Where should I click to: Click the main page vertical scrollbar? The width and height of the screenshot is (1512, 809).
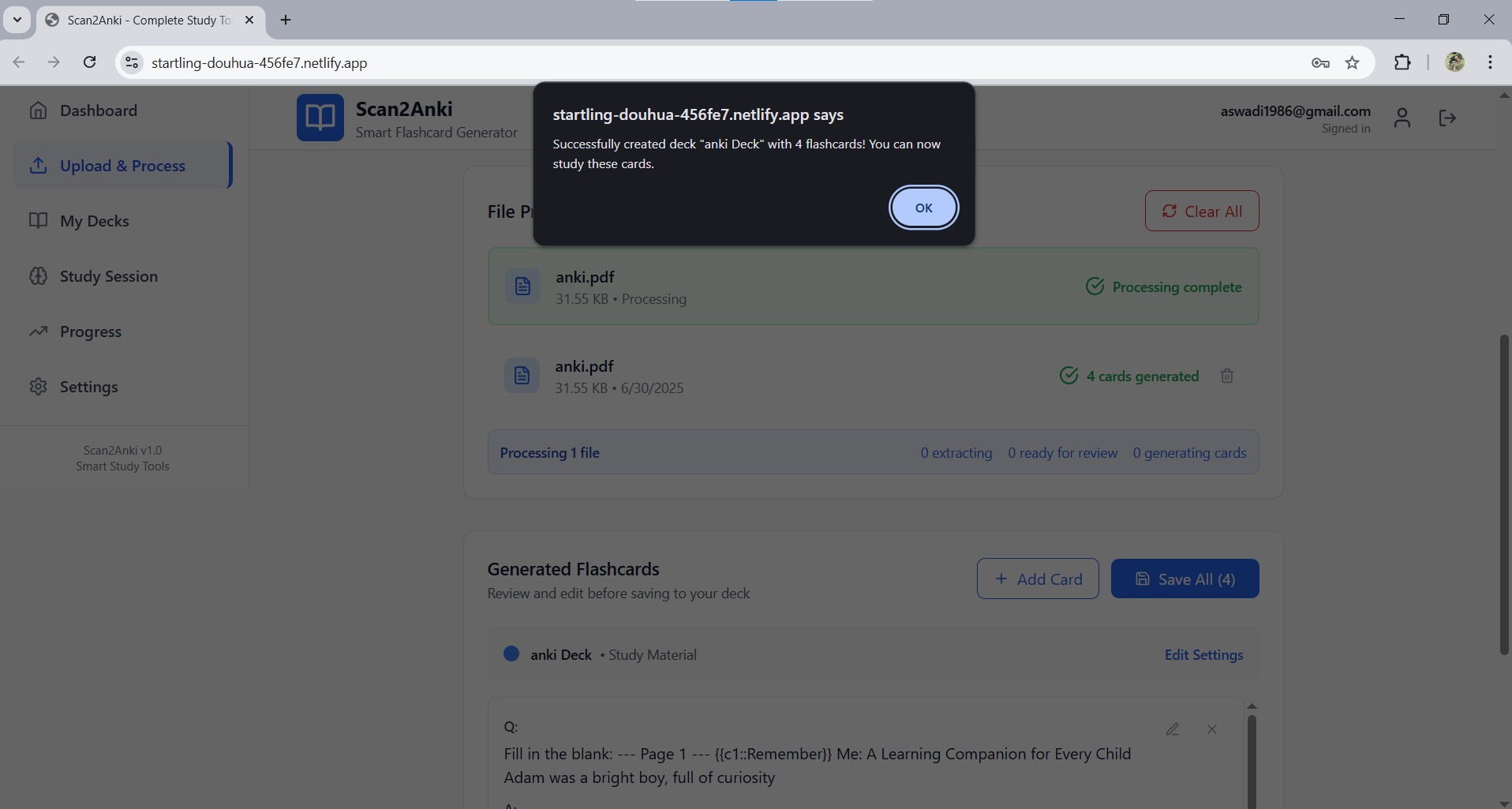(x=1504, y=495)
